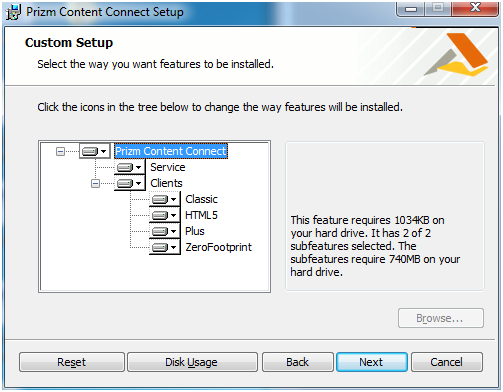The height and width of the screenshot is (392, 503).
Task: Click the drive icon next to Clients
Action: 125,183
